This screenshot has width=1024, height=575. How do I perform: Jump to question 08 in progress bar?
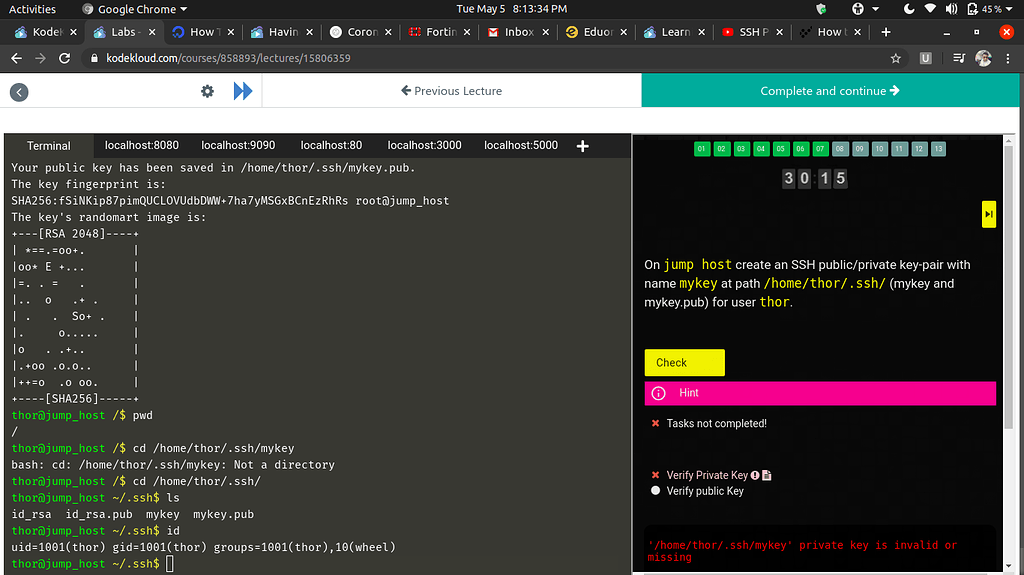pyautogui.click(x=840, y=149)
